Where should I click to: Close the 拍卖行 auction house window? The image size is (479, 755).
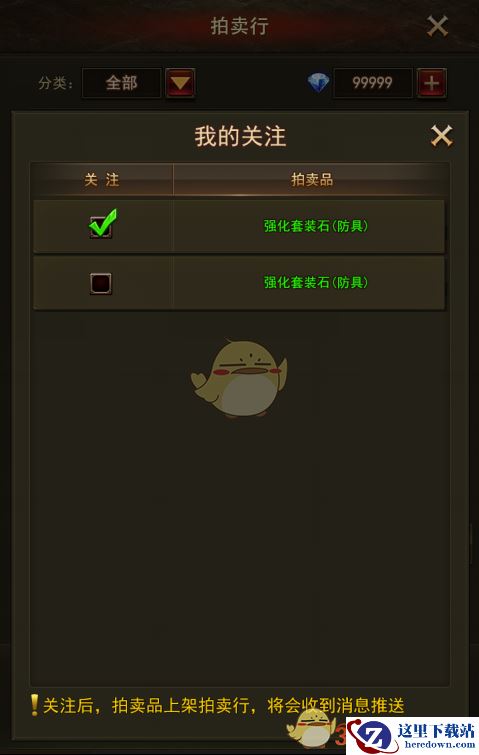point(437,26)
